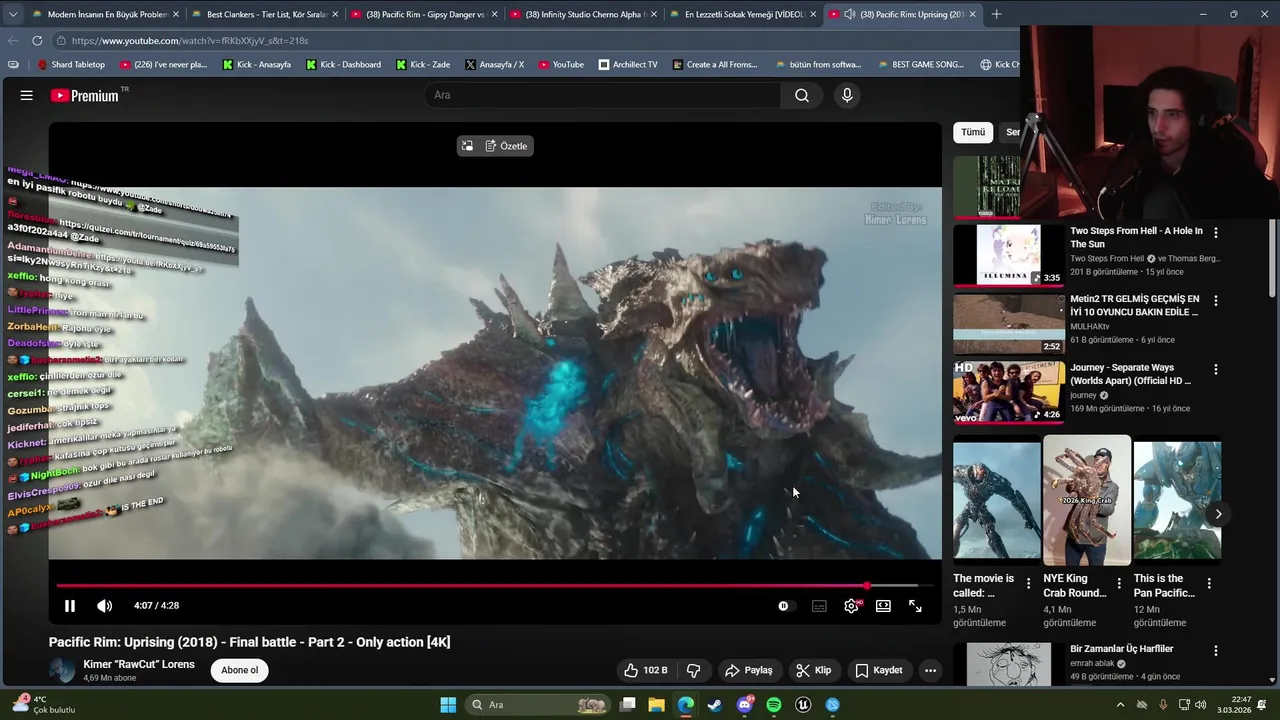The height and width of the screenshot is (720, 1280).
Task: Open more actions menu under video
Action: tap(930, 670)
